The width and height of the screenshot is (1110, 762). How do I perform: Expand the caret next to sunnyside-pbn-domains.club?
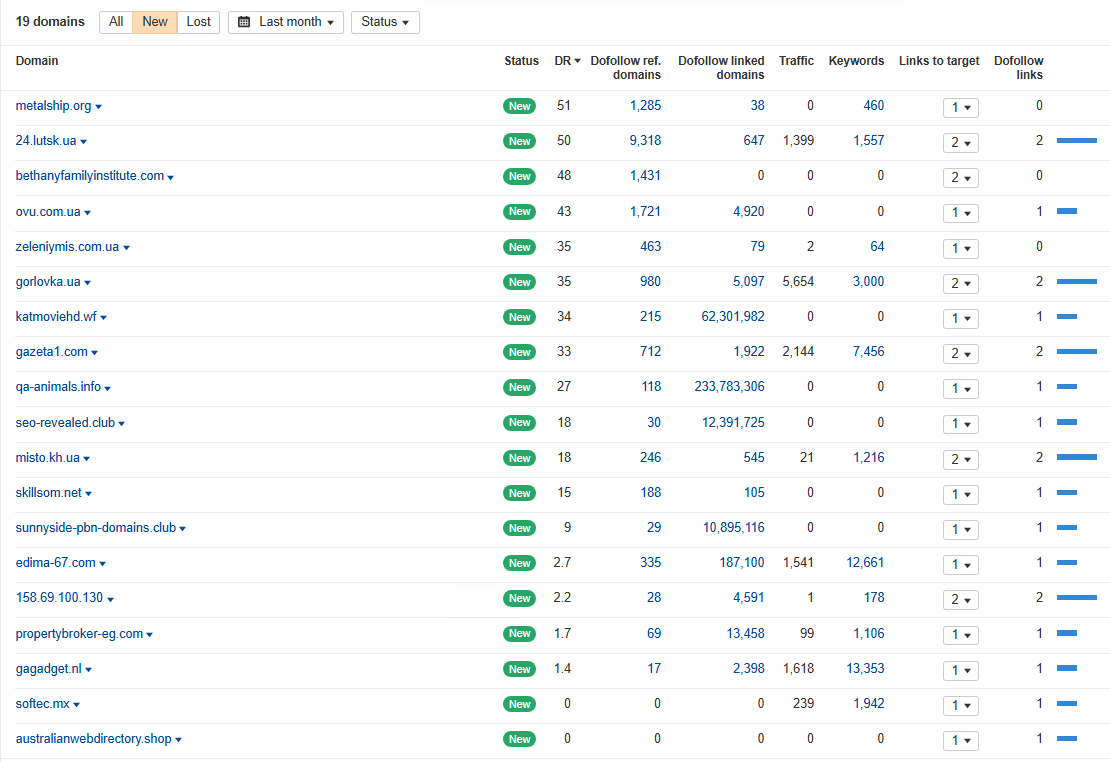(x=183, y=529)
